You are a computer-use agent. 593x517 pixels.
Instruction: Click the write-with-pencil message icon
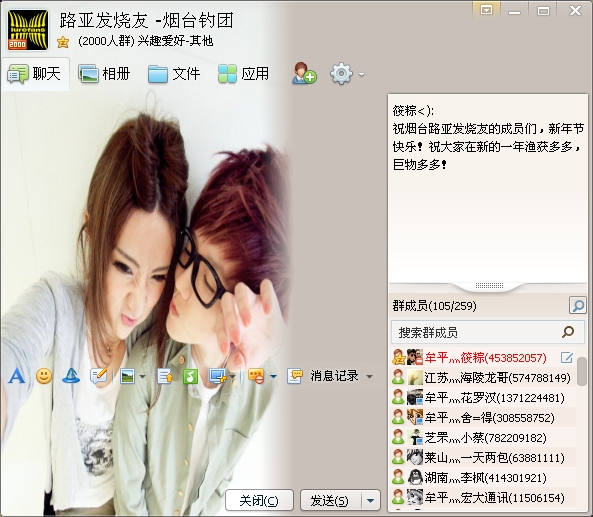(x=99, y=376)
